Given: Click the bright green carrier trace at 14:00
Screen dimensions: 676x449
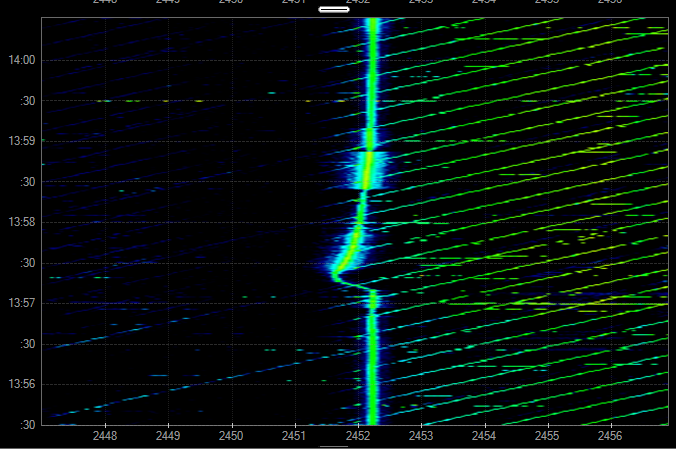Looking at the screenshot, I should click(372, 60).
